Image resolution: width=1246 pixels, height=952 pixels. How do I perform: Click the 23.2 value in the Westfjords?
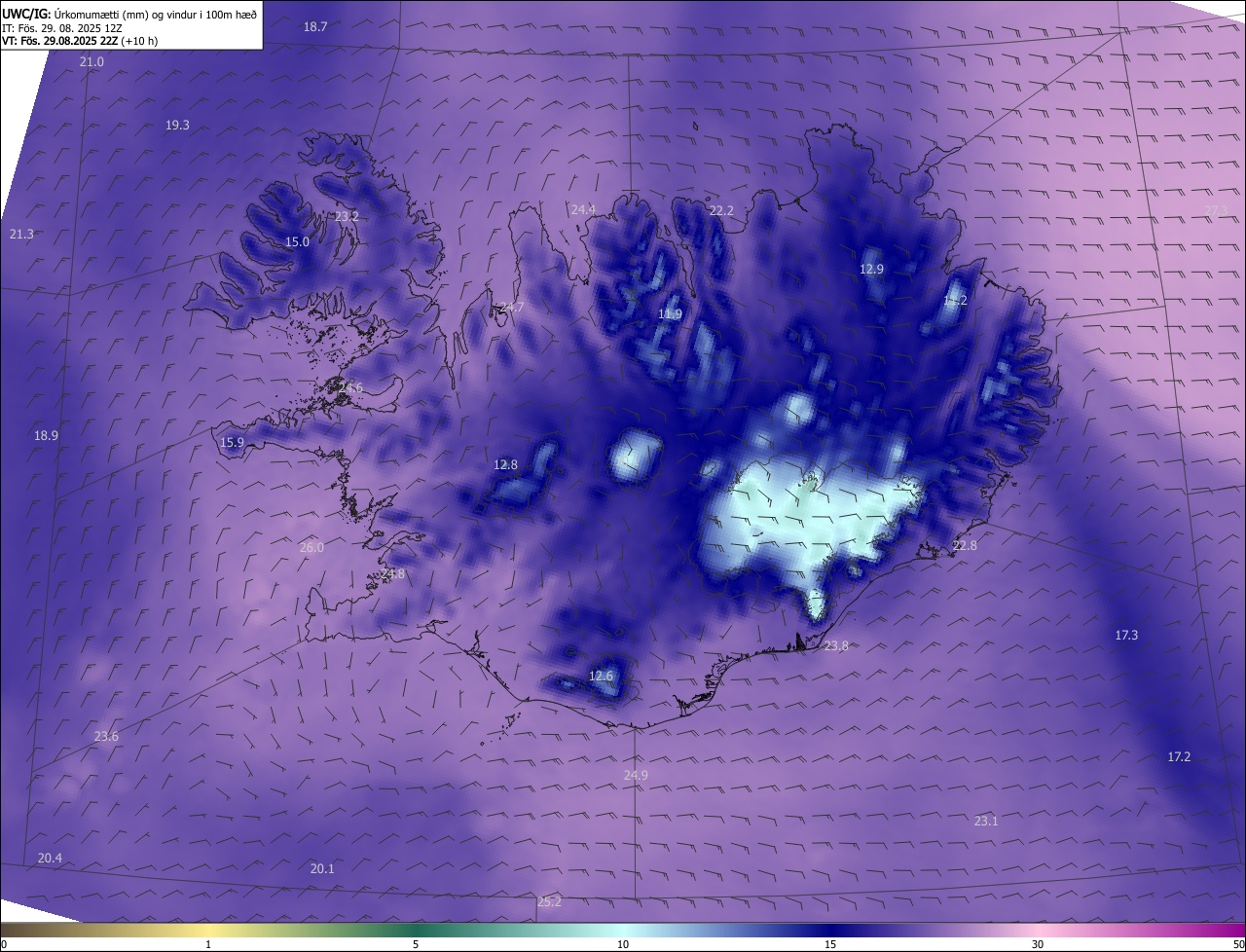347,217
